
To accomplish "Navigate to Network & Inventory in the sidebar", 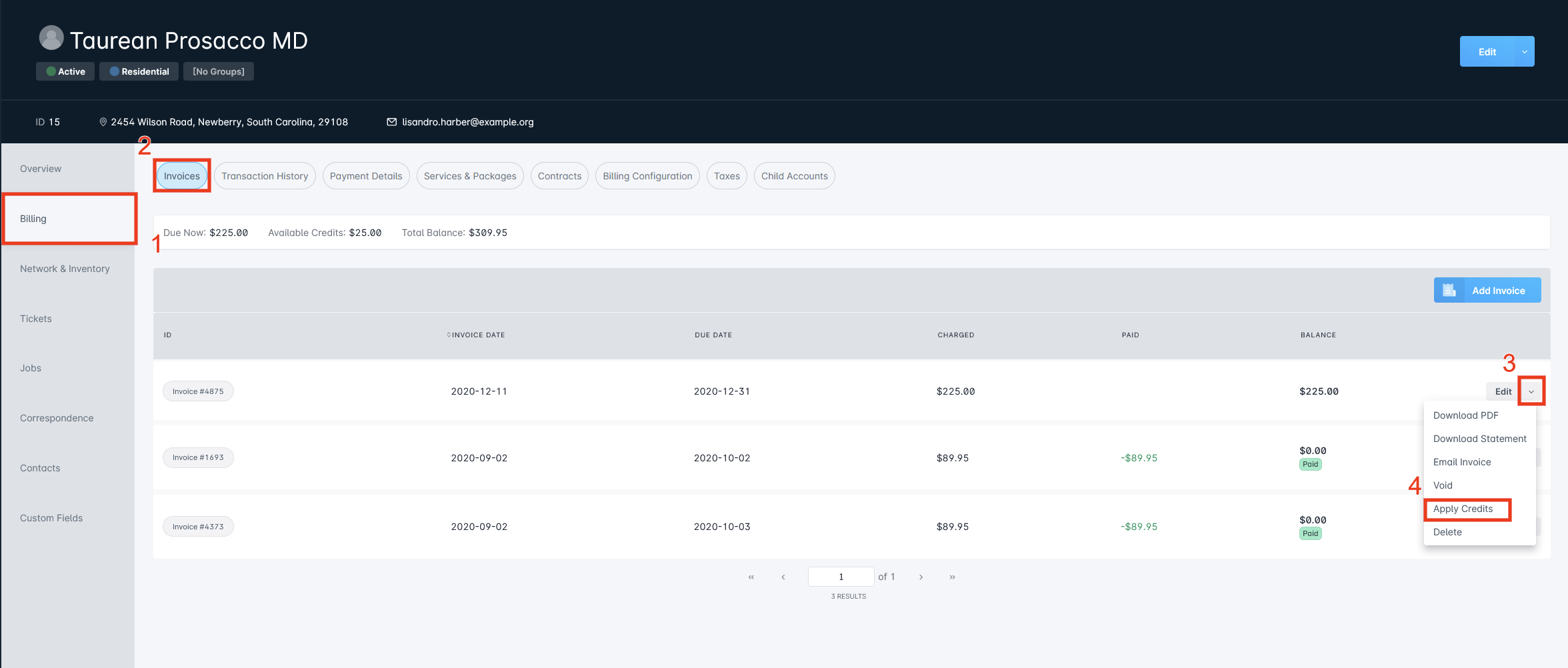I will pos(65,268).
